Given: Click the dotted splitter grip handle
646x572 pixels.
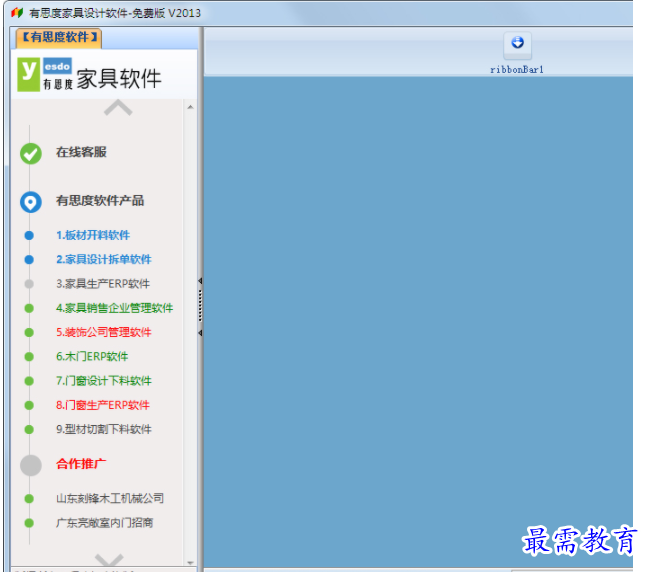Looking at the screenshot, I should click(200, 306).
